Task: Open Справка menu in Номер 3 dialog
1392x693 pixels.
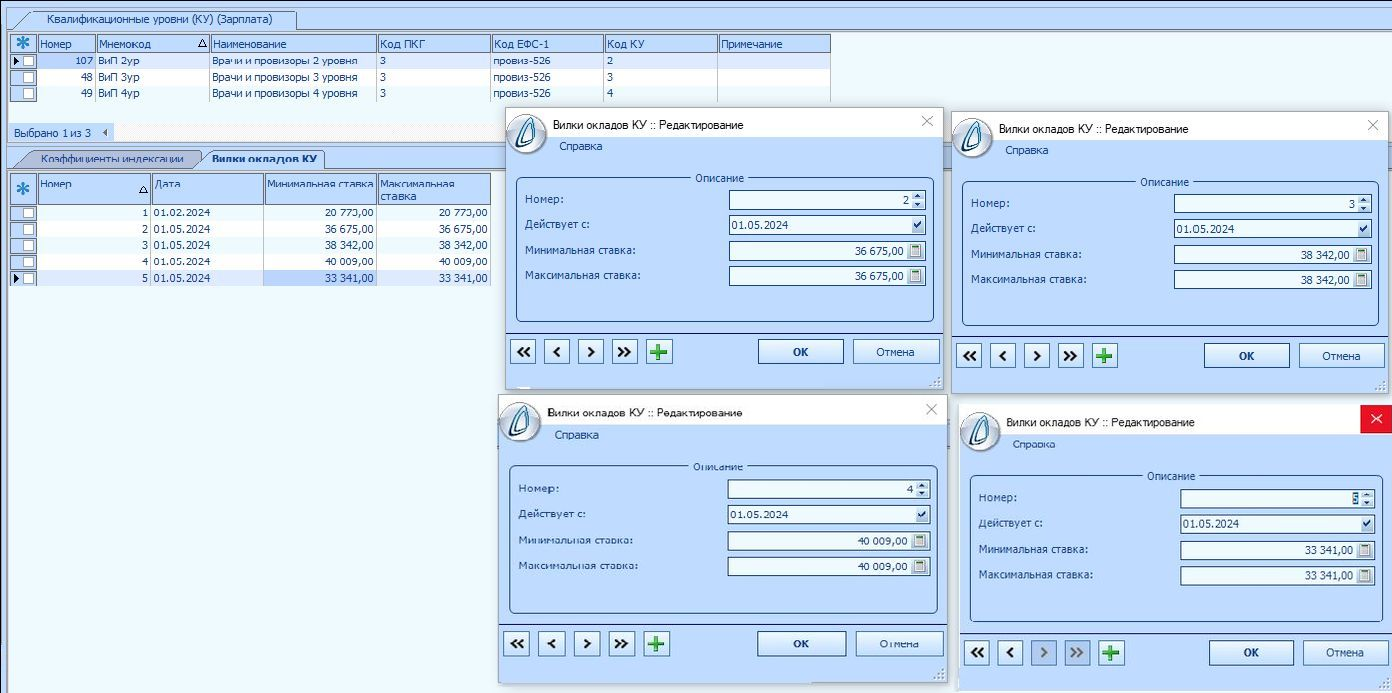Action: pos(1026,150)
